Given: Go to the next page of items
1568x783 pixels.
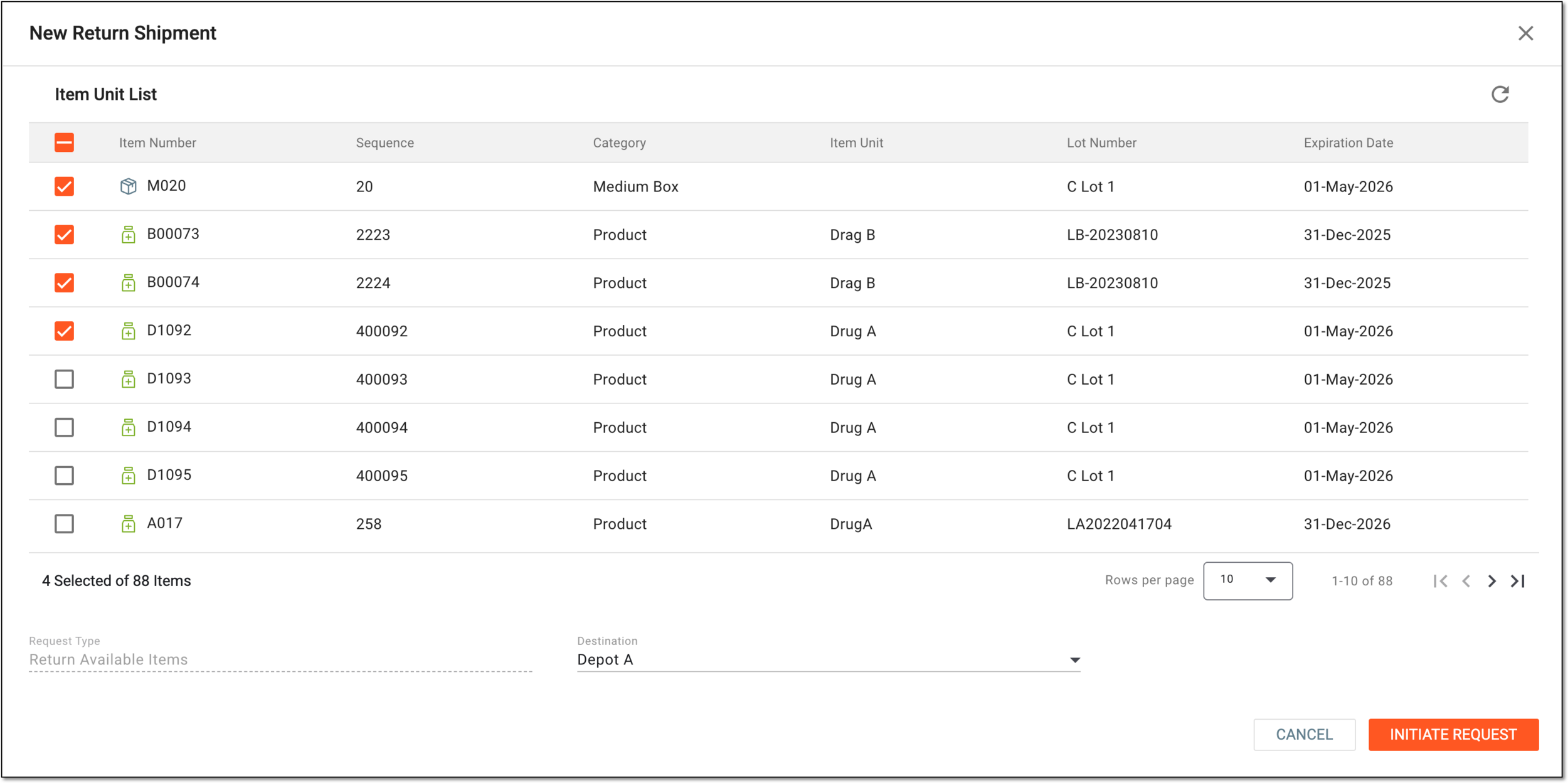Looking at the screenshot, I should click(x=1491, y=581).
